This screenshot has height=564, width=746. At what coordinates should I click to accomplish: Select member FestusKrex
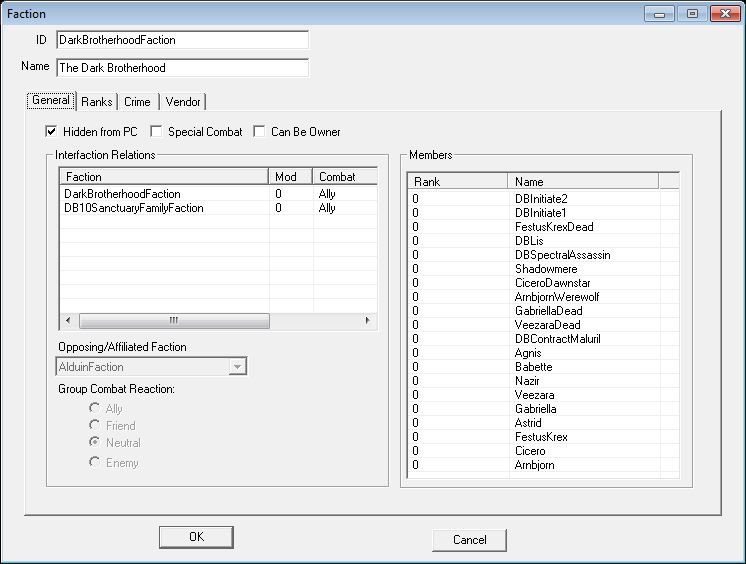pos(541,437)
